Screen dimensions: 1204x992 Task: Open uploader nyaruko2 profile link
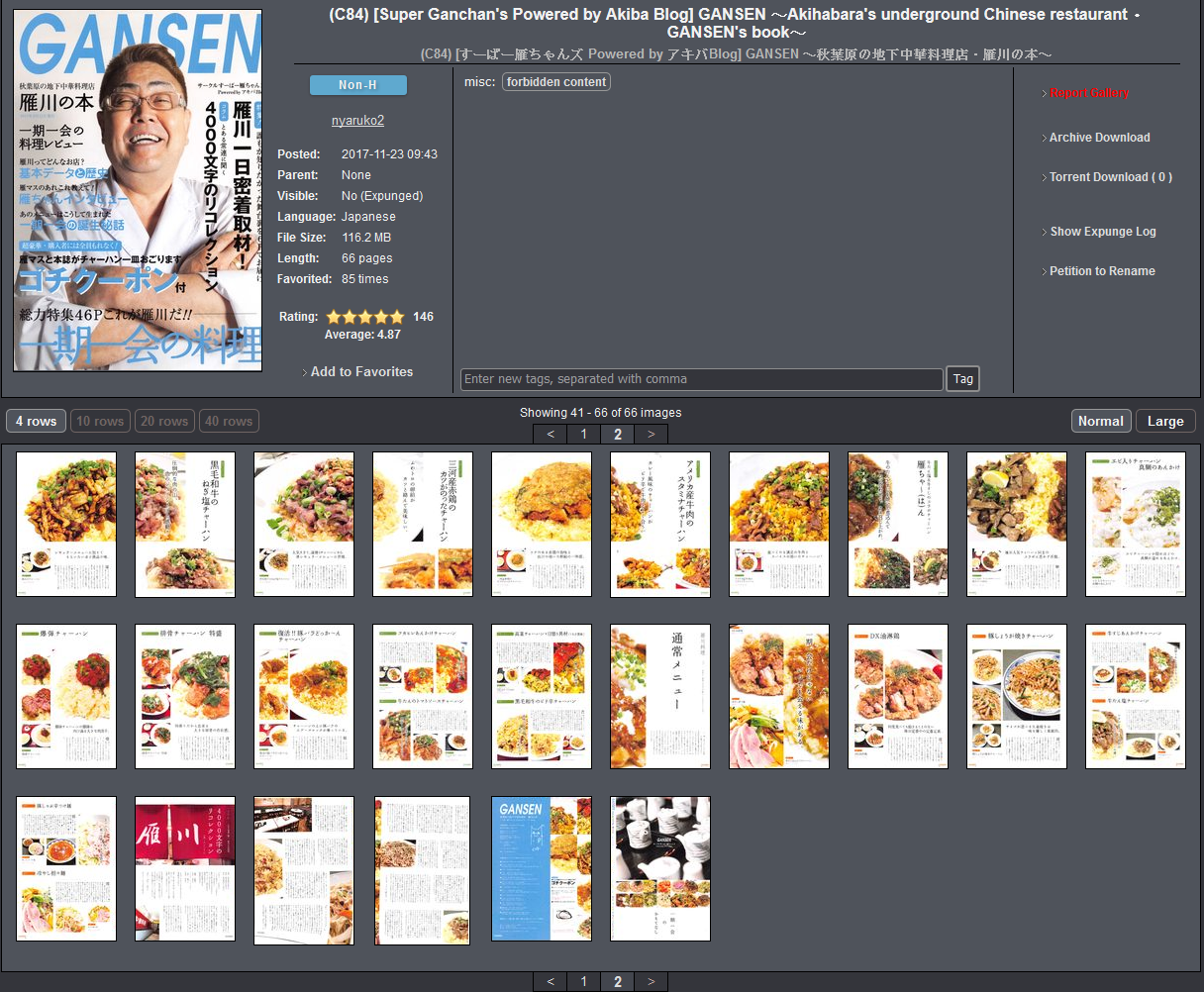357,121
